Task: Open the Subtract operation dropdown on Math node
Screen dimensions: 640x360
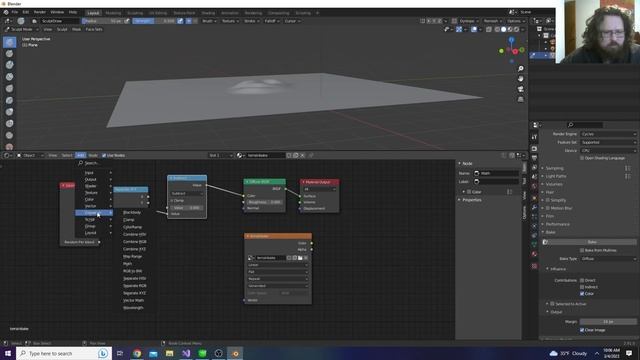Action: tap(187, 193)
